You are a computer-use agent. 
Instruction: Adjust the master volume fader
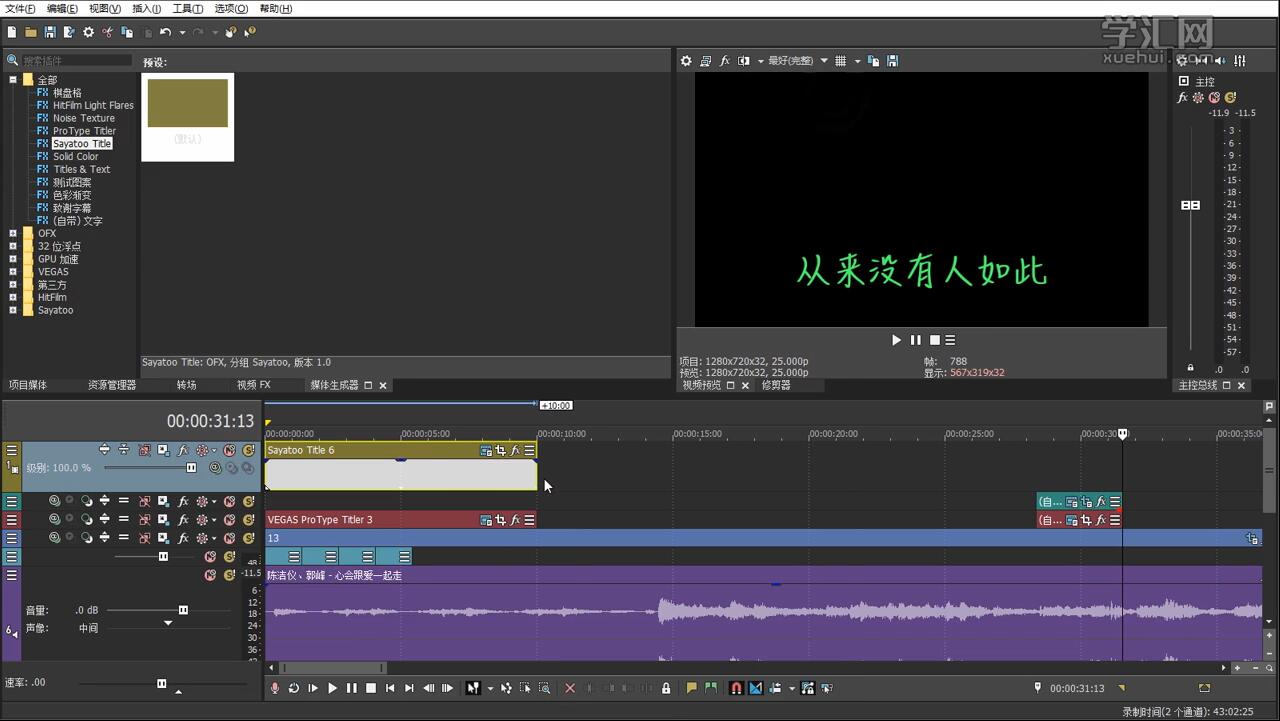point(1190,205)
